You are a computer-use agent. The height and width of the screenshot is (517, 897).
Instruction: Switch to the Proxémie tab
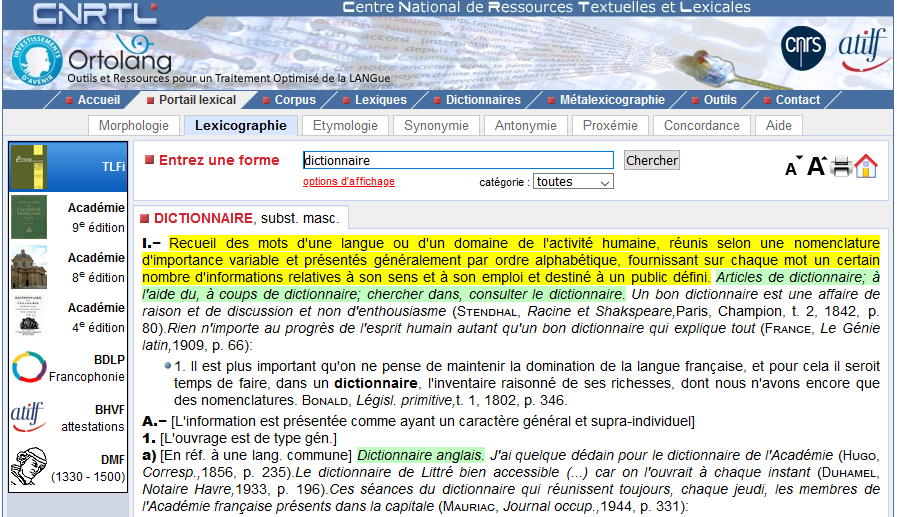pos(610,125)
